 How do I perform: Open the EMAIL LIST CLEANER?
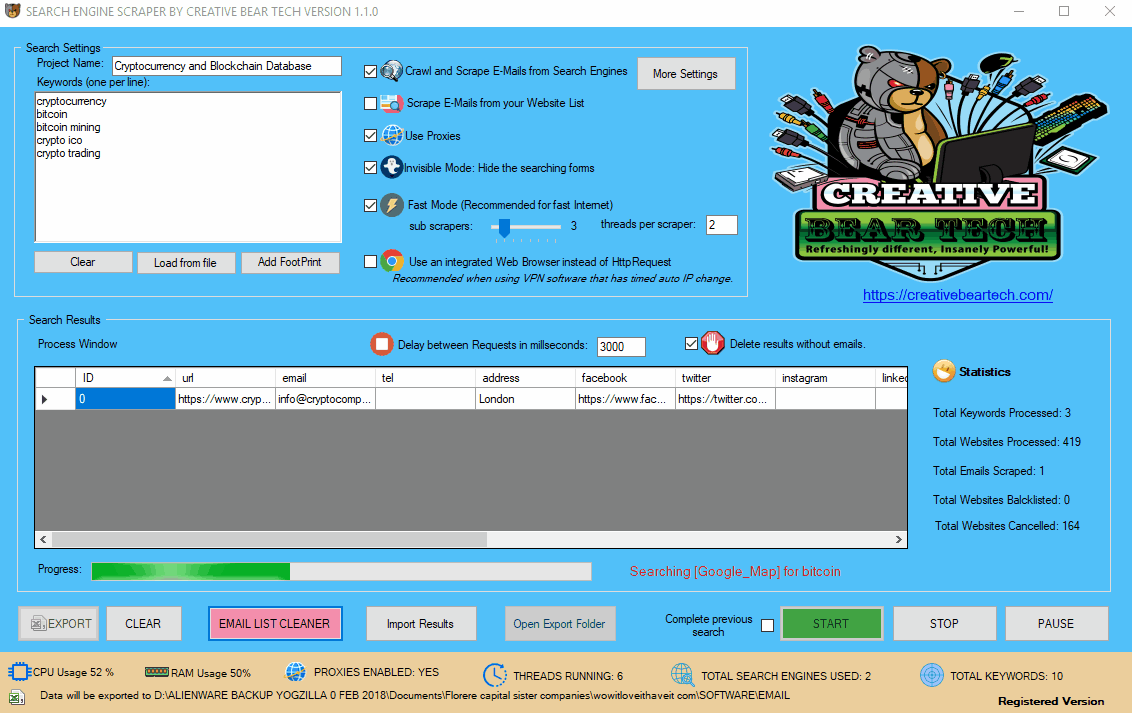(x=275, y=624)
